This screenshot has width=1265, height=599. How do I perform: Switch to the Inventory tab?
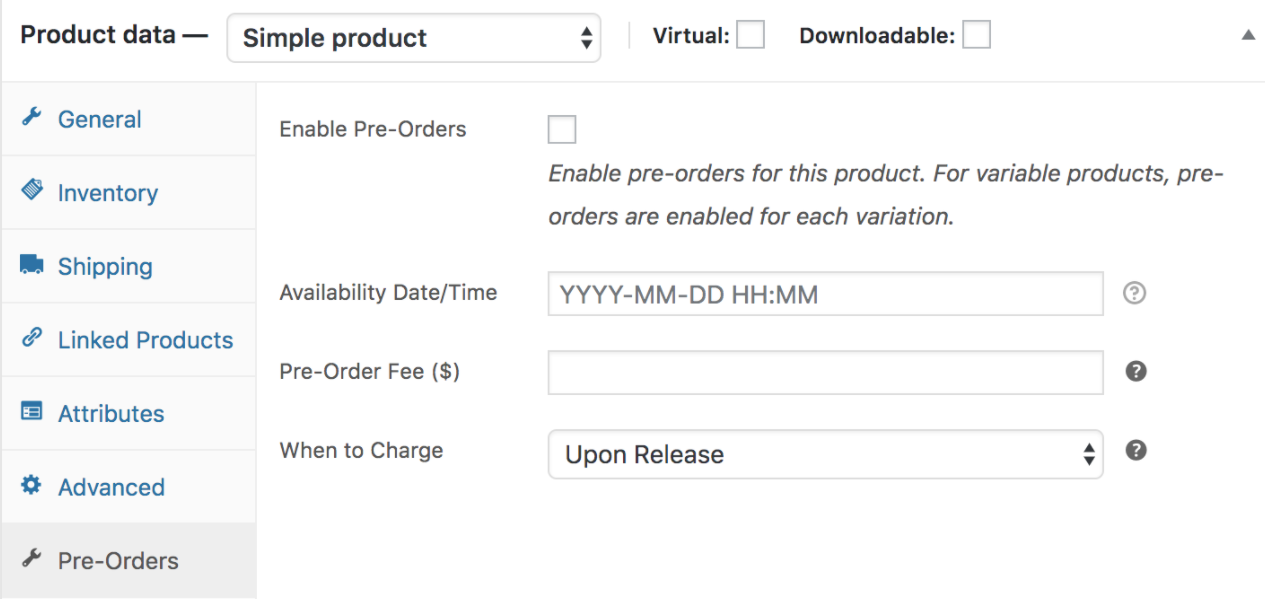[x=107, y=193]
